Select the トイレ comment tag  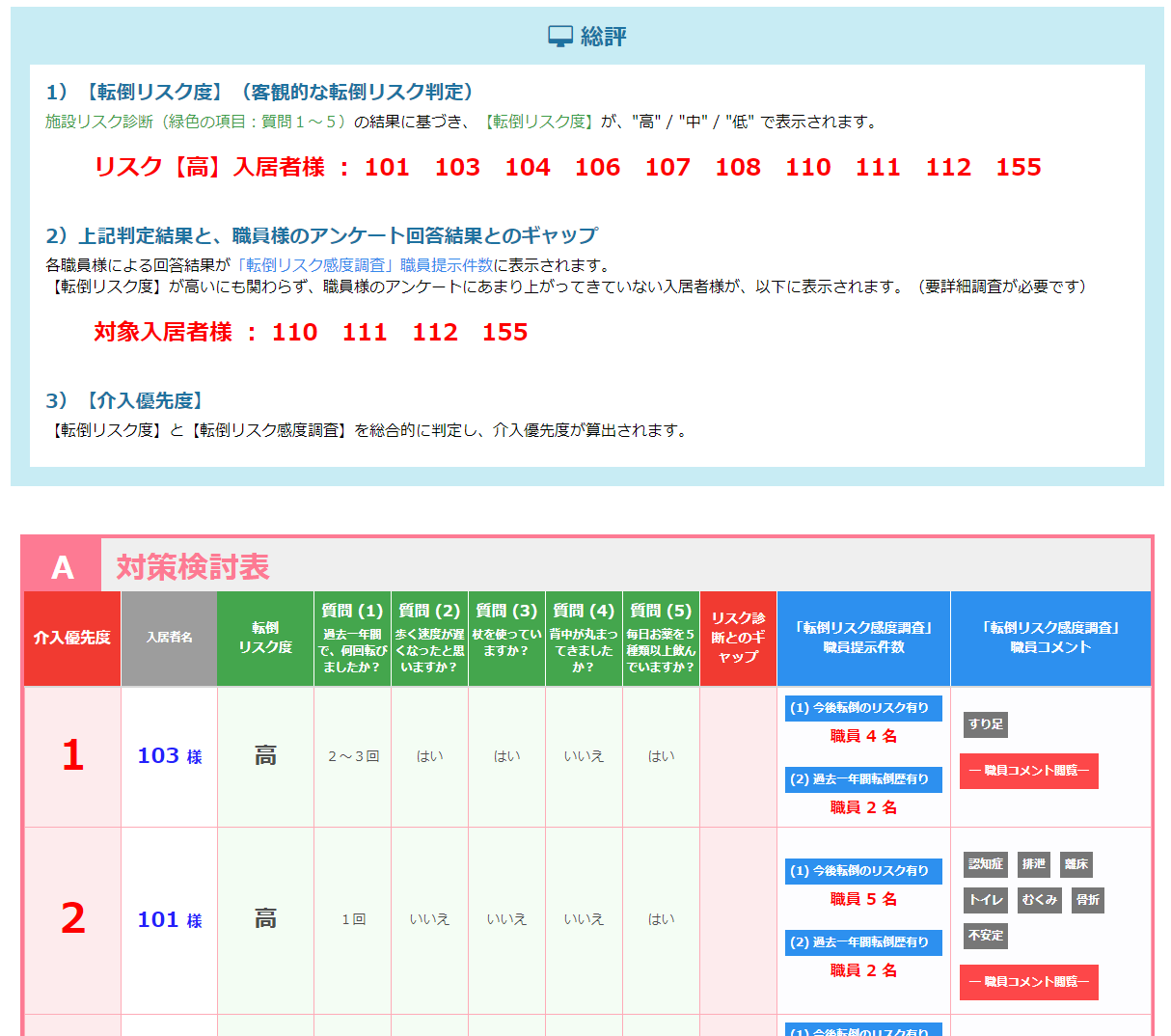(985, 900)
